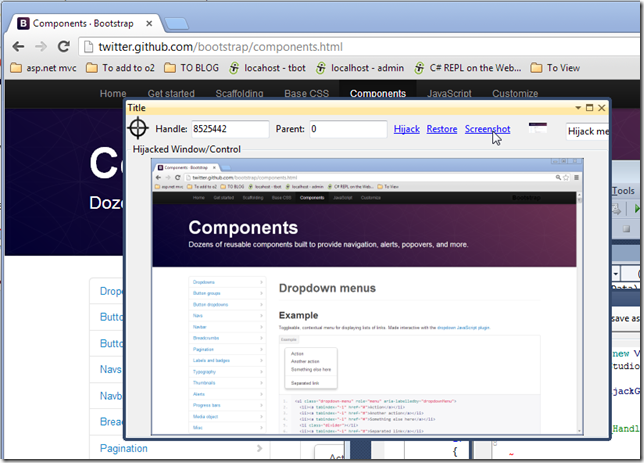
Task: Click the browser back arrow
Action: pos(16,46)
